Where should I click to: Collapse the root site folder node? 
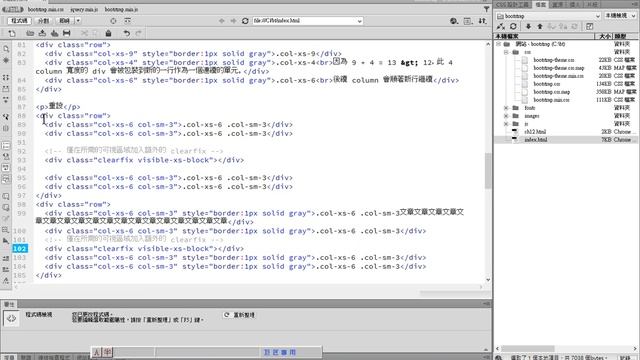(498, 44)
